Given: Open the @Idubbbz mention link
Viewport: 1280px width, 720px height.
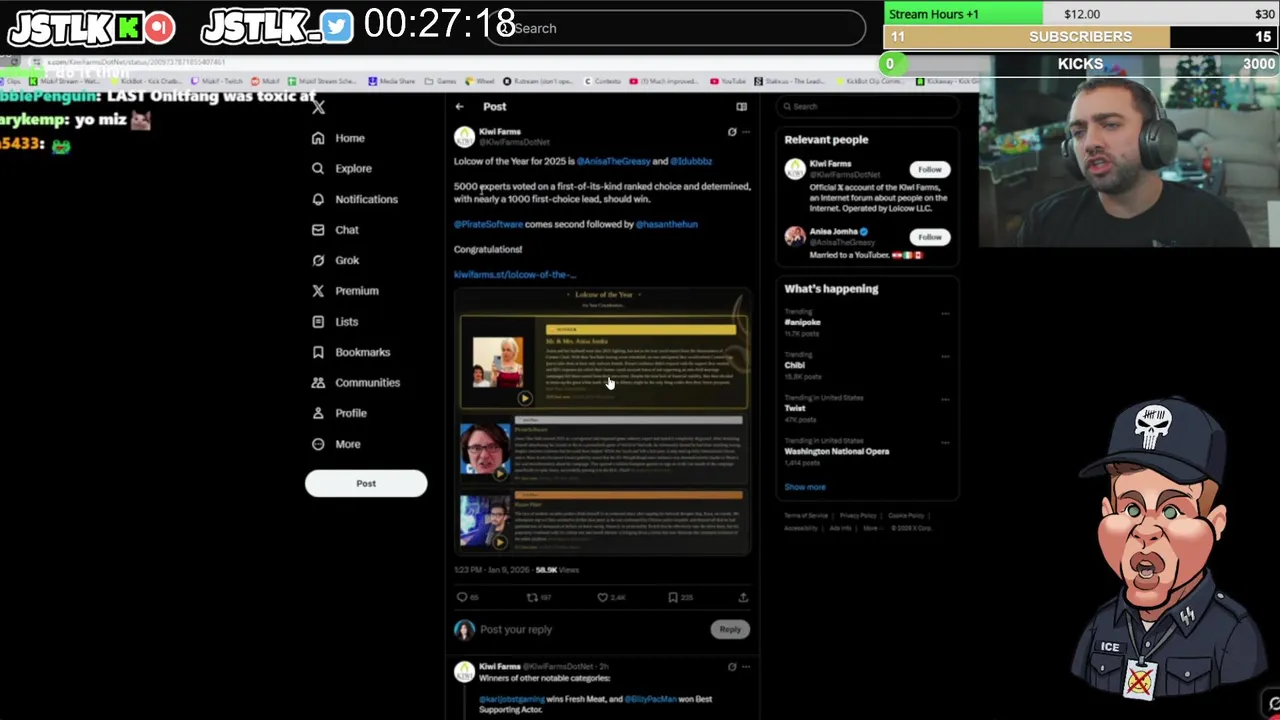Looking at the screenshot, I should (x=691, y=161).
